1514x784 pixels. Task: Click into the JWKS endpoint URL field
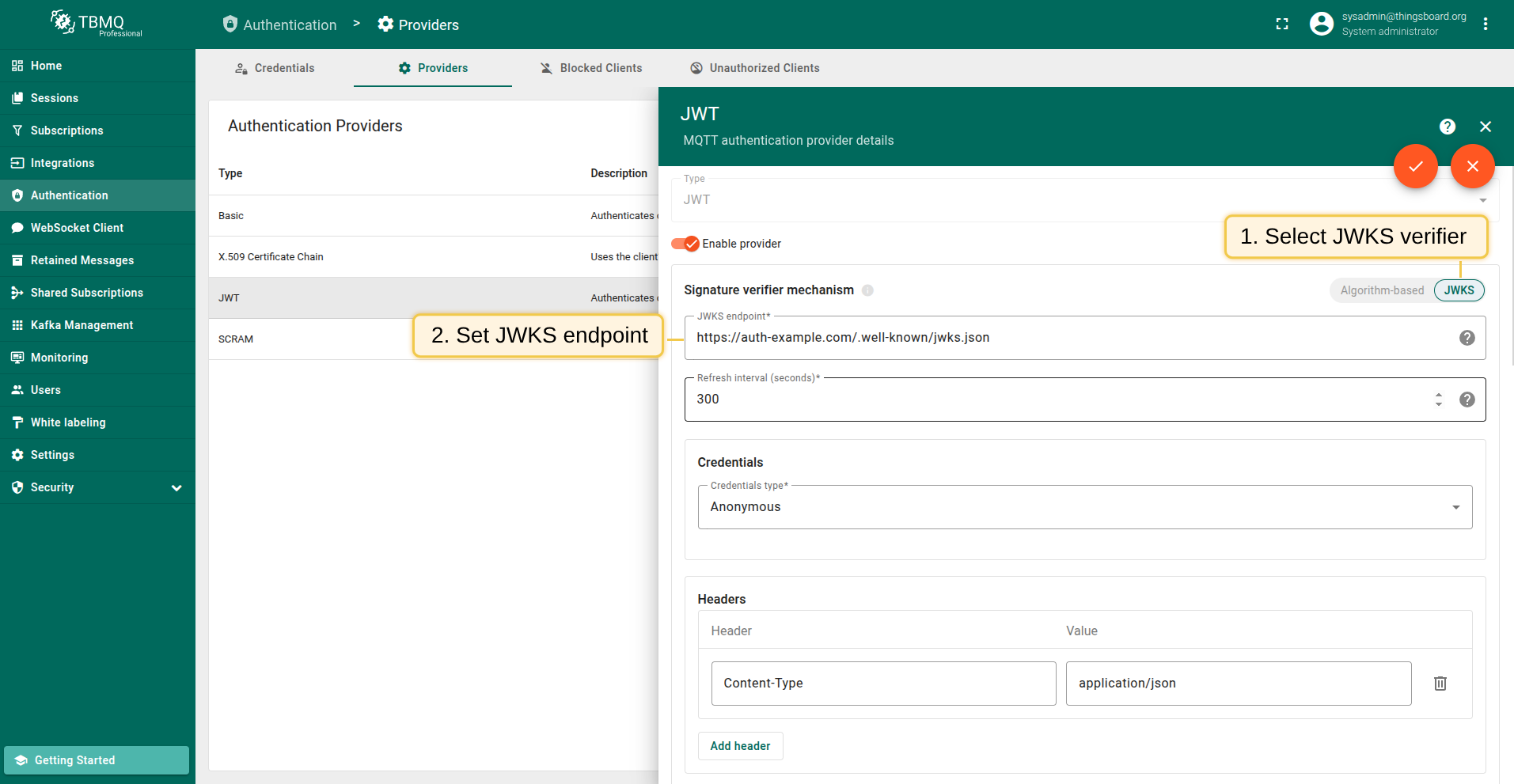coord(1068,338)
